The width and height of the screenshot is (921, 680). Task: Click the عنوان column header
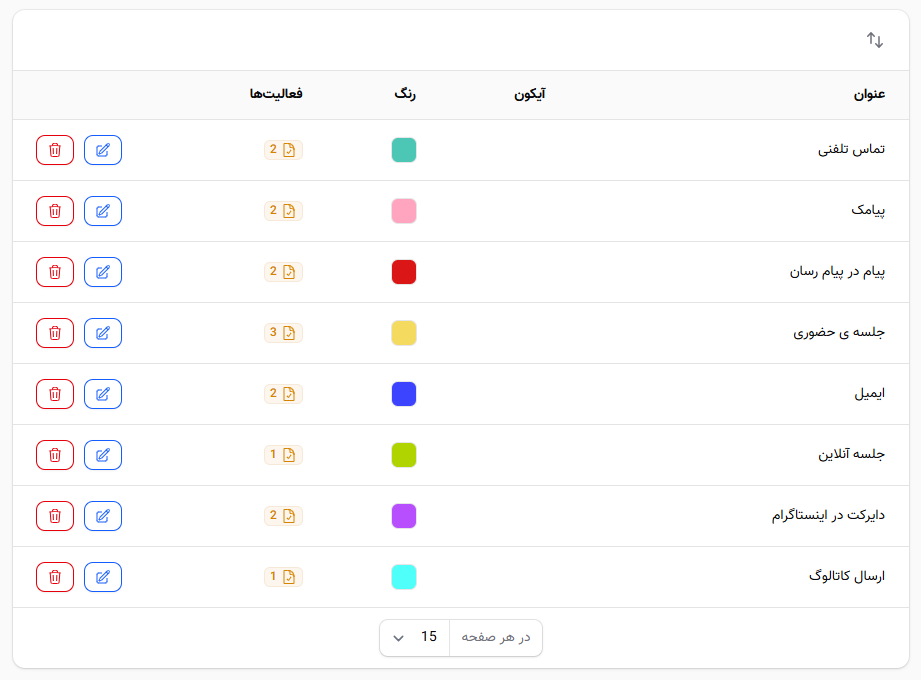869,95
